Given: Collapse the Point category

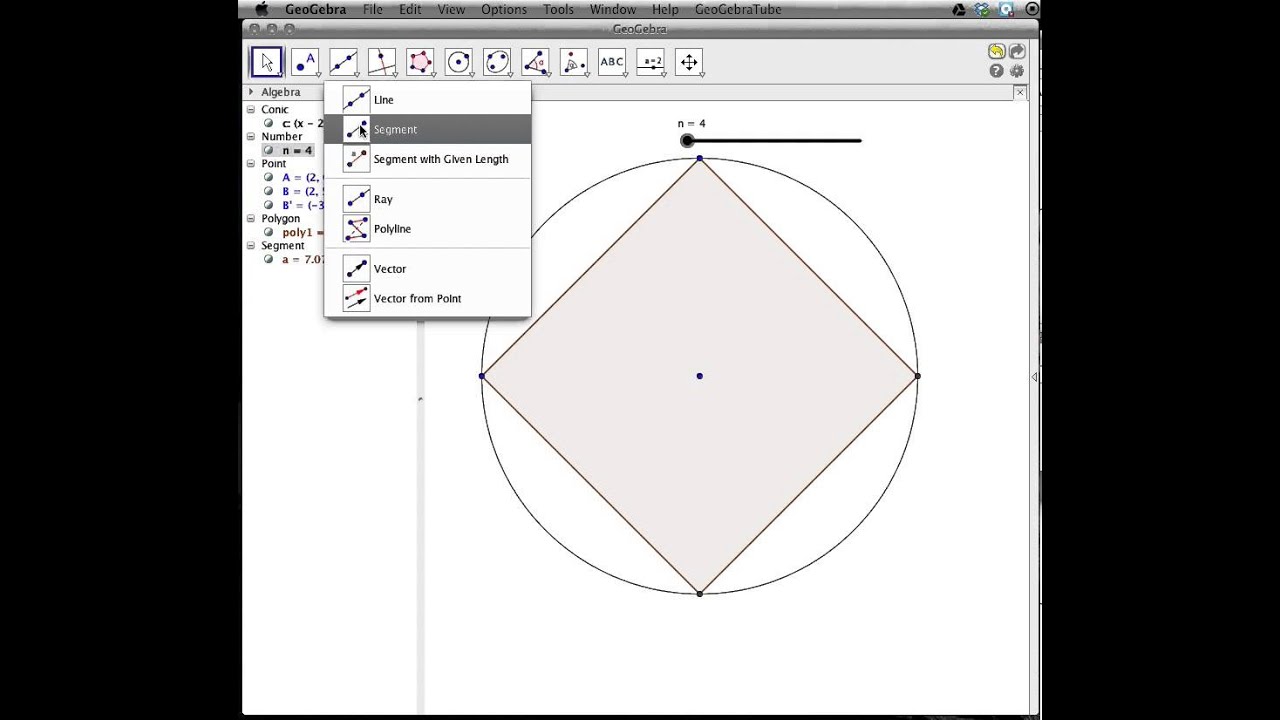Looking at the screenshot, I should click(251, 163).
